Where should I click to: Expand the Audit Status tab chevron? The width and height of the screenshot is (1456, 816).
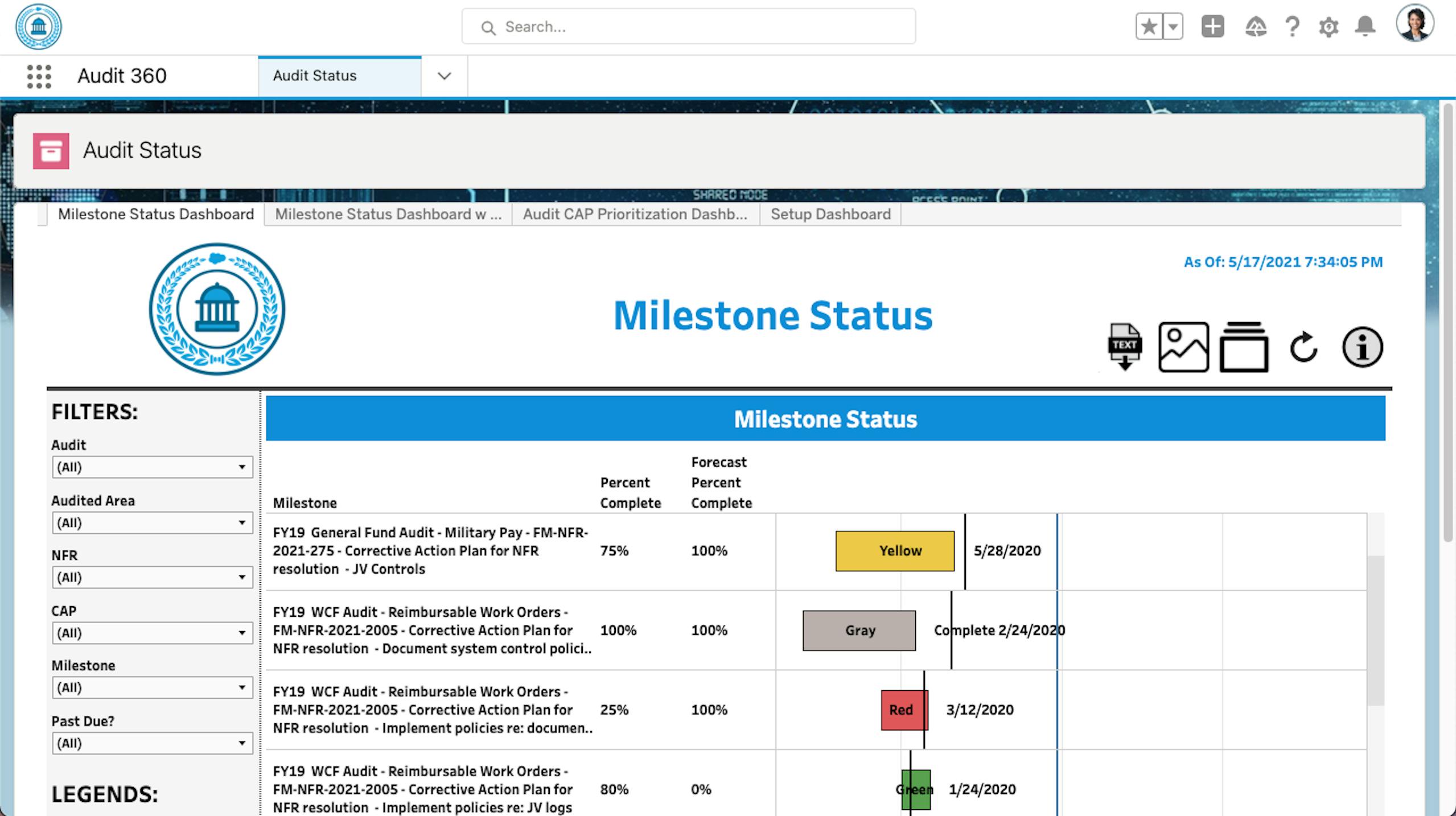444,76
